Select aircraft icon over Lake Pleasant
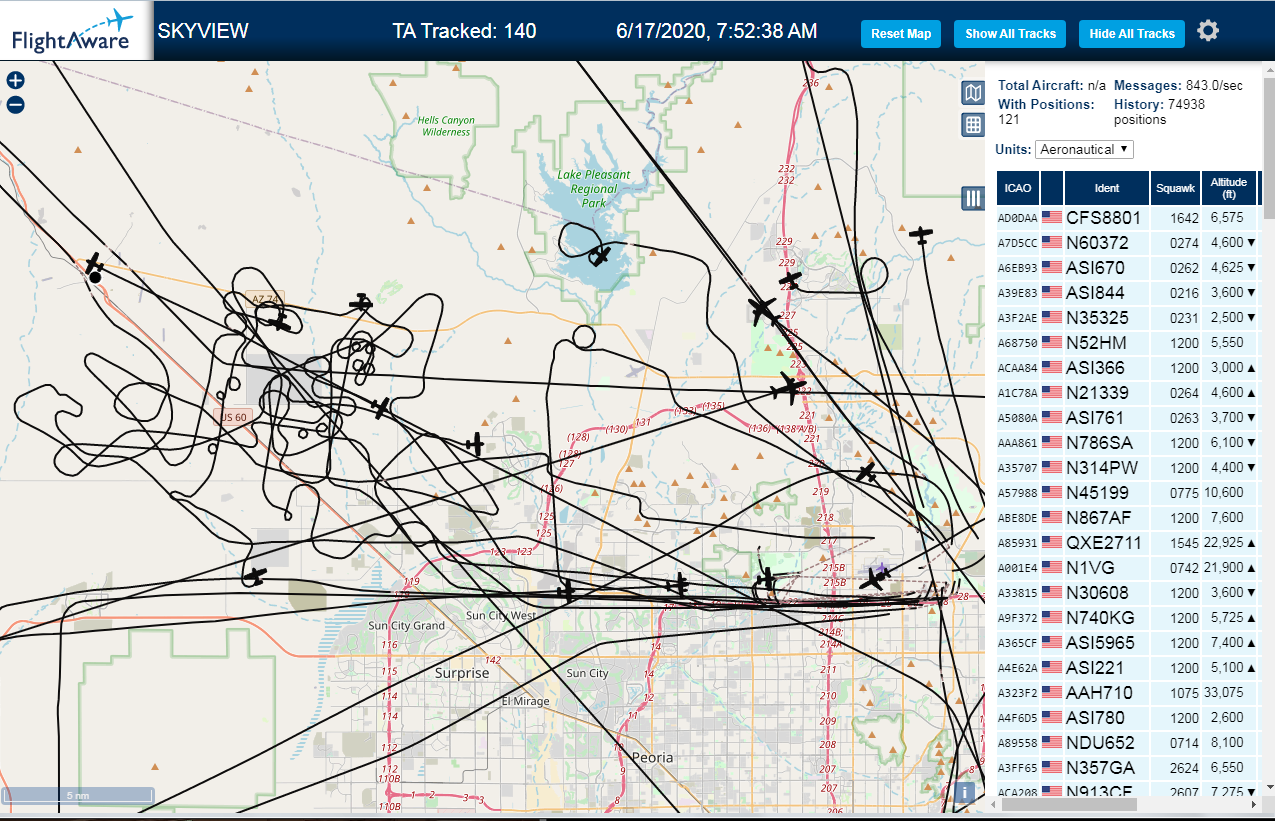This screenshot has width=1275, height=821. point(599,256)
